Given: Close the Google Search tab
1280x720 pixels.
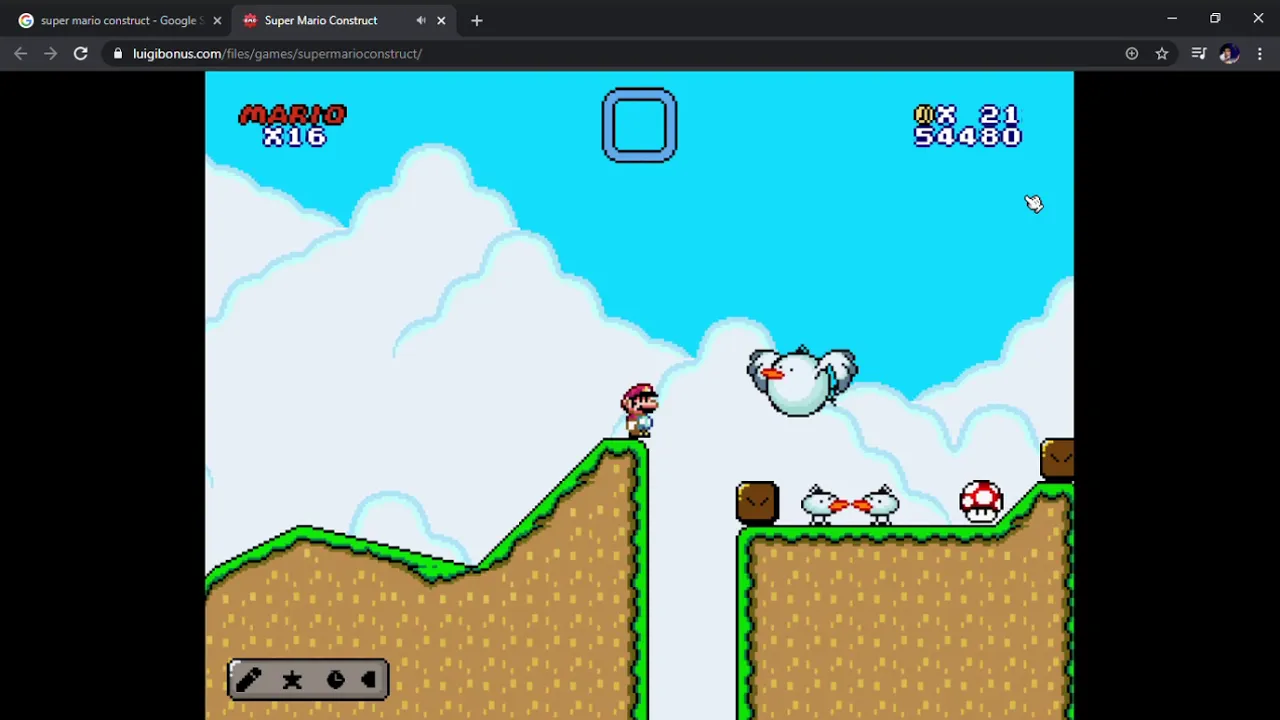Looking at the screenshot, I should (x=217, y=20).
